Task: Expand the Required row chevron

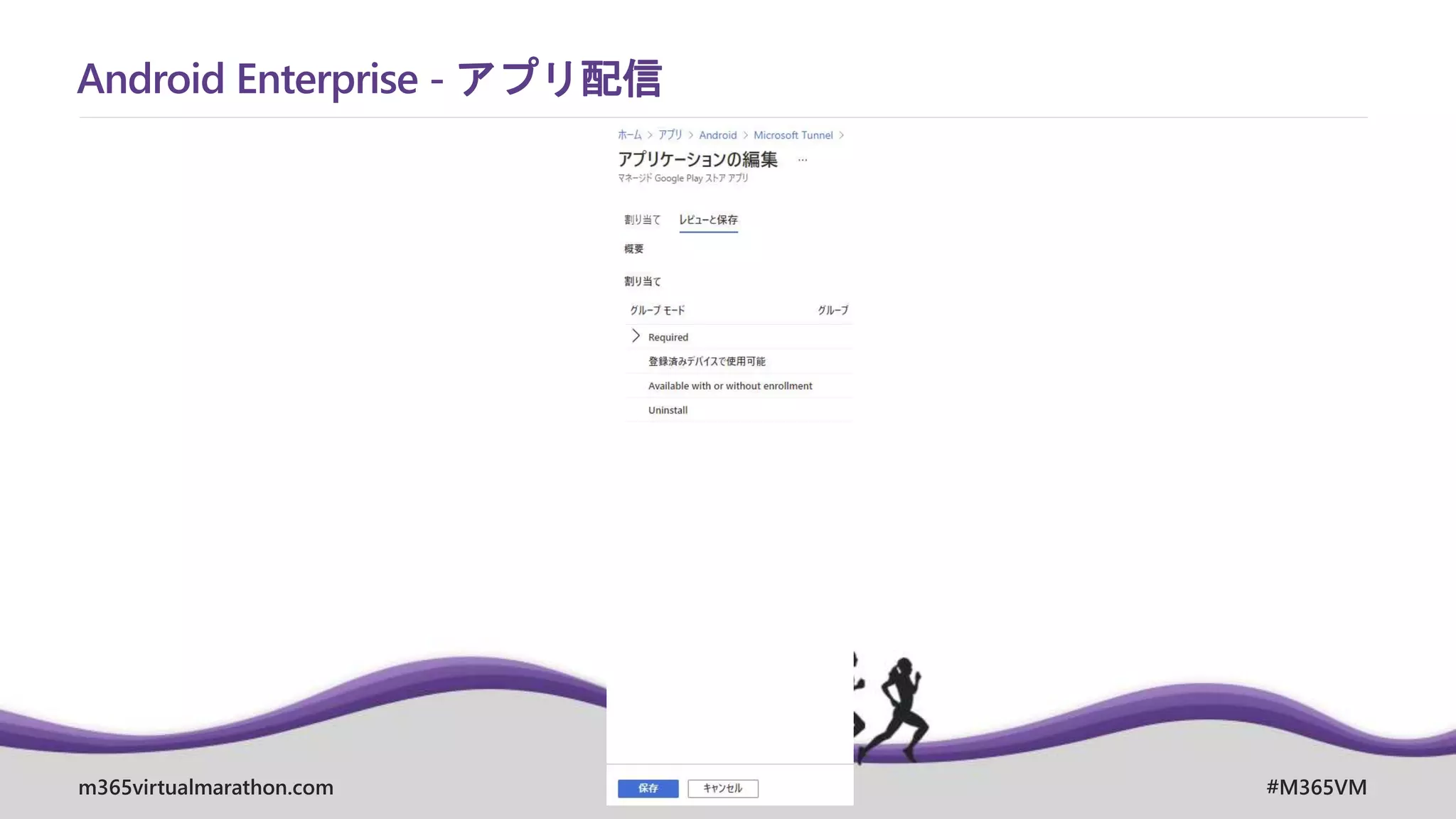Action: 636,336
